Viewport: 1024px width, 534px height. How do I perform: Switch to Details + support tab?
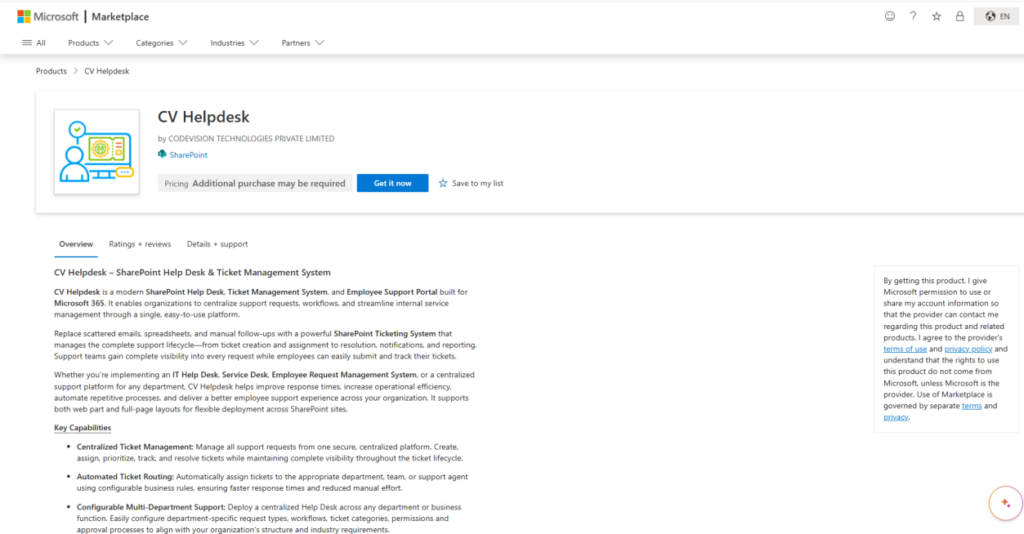tap(217, 244)
